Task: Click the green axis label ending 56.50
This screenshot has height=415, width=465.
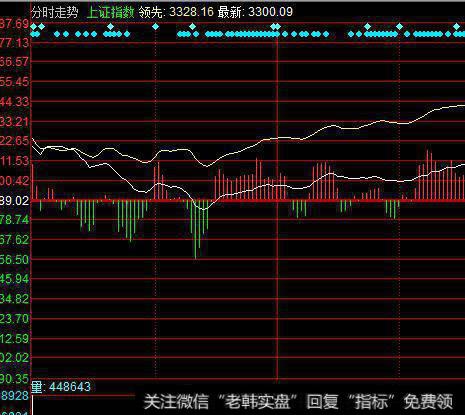Action: point(14,259)
